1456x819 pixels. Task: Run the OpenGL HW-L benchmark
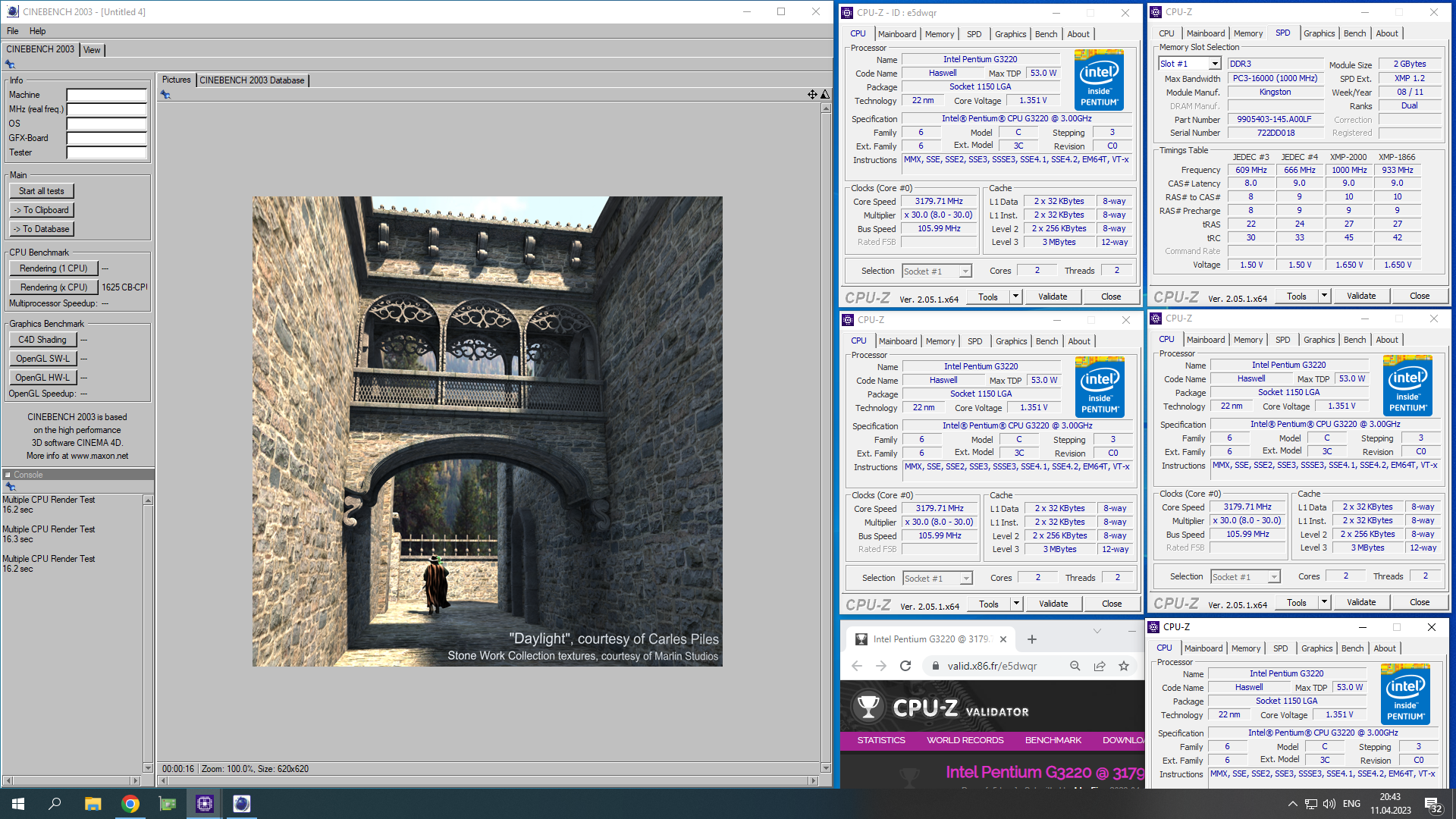[42, 378]
